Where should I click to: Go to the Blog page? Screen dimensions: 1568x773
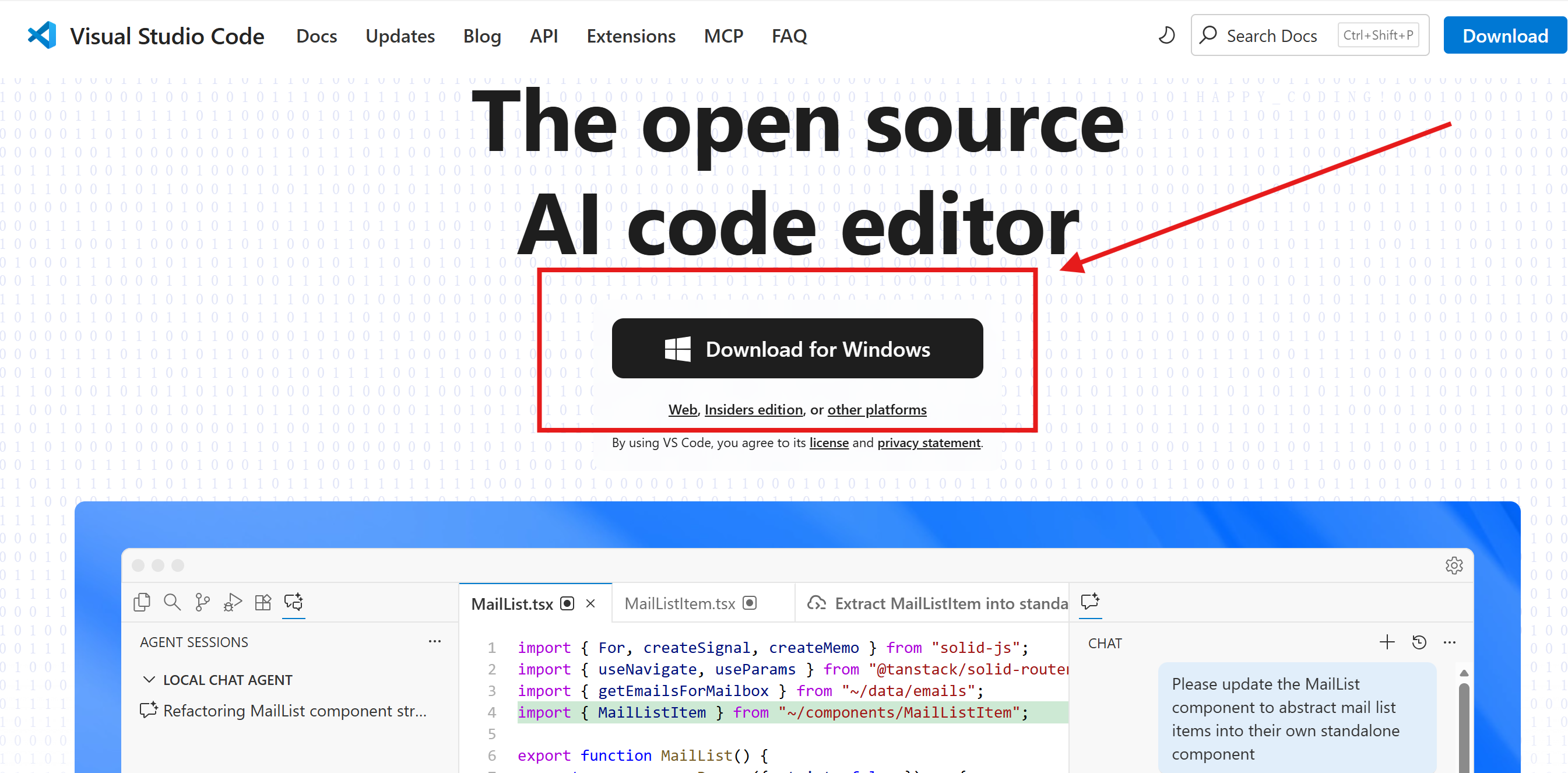(482, 36)
